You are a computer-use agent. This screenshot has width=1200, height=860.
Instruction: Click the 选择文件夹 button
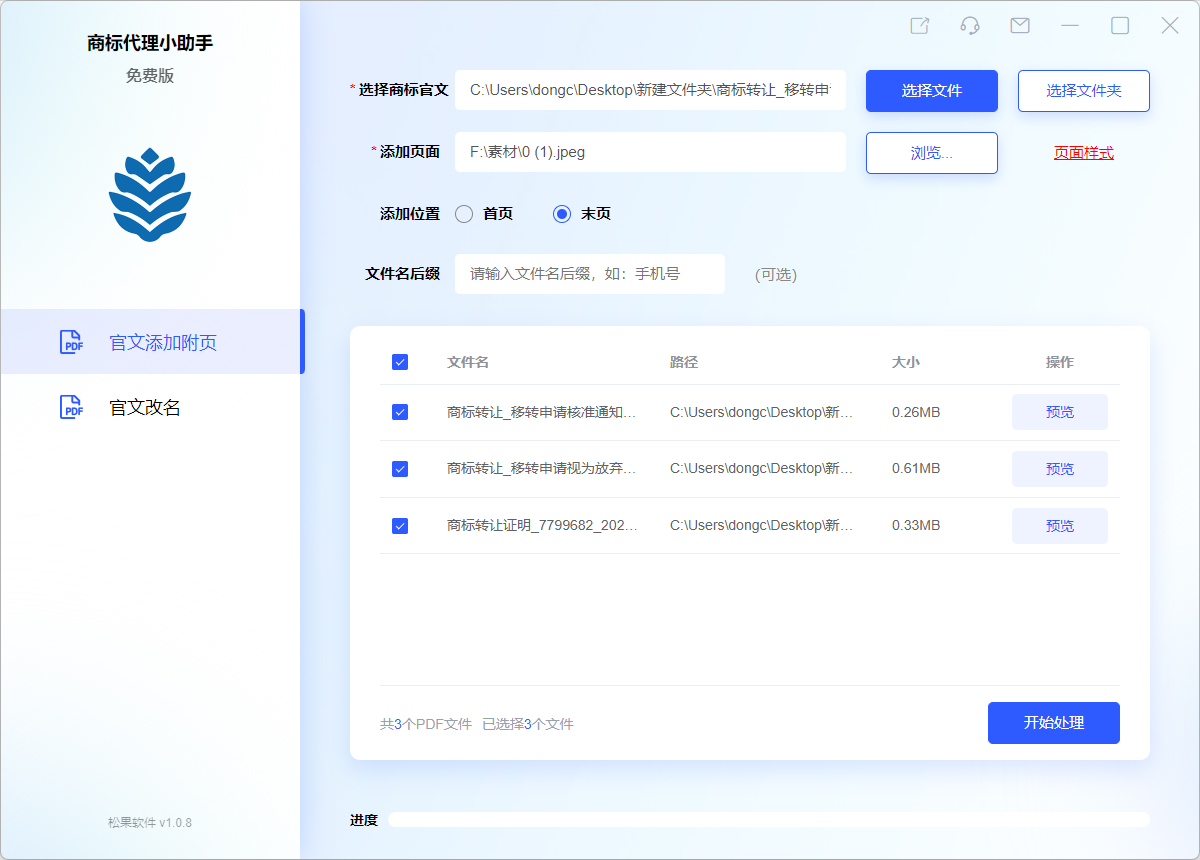tap(1083, 90)
